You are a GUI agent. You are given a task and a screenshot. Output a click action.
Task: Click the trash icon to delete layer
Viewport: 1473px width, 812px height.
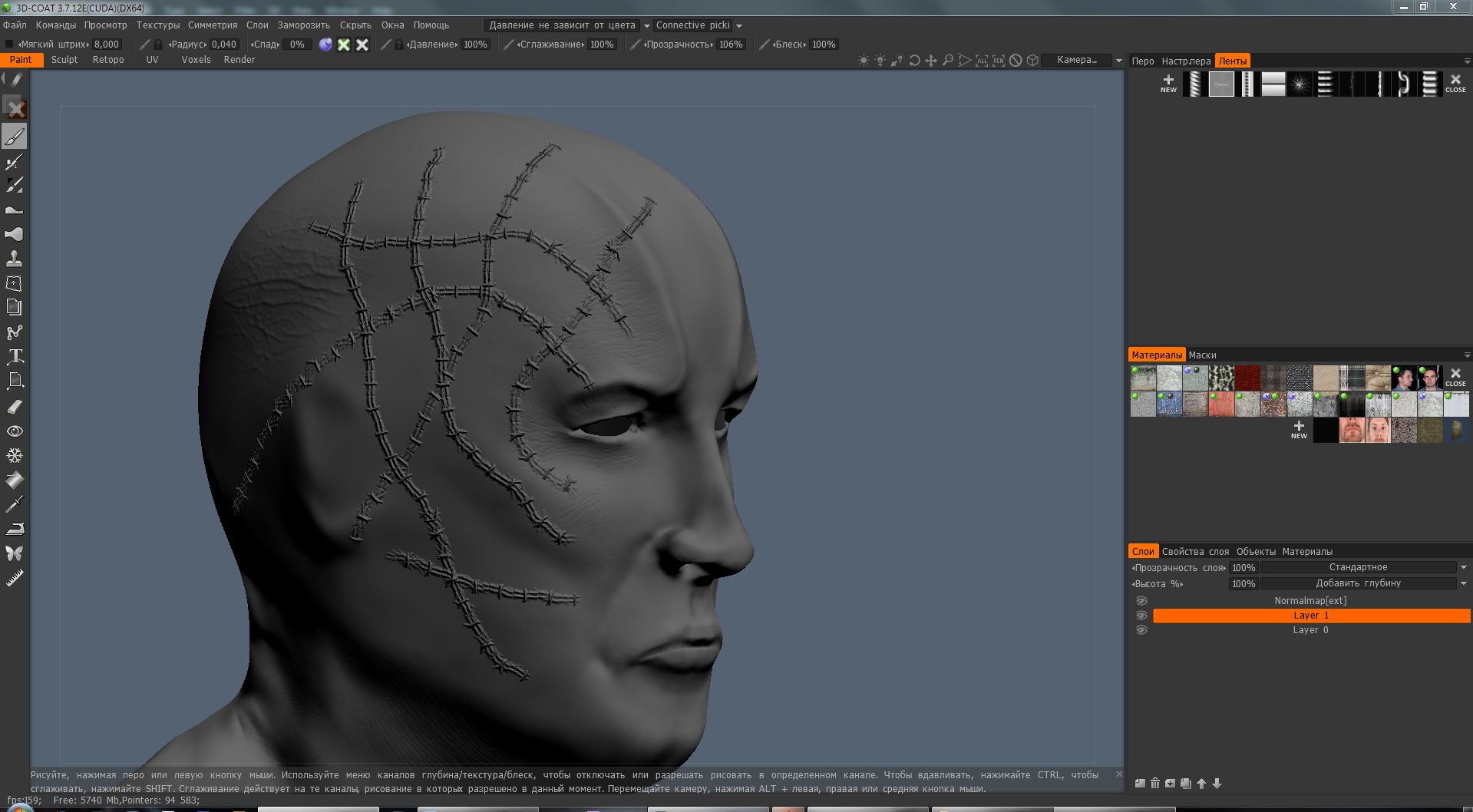coord(1154,784)
